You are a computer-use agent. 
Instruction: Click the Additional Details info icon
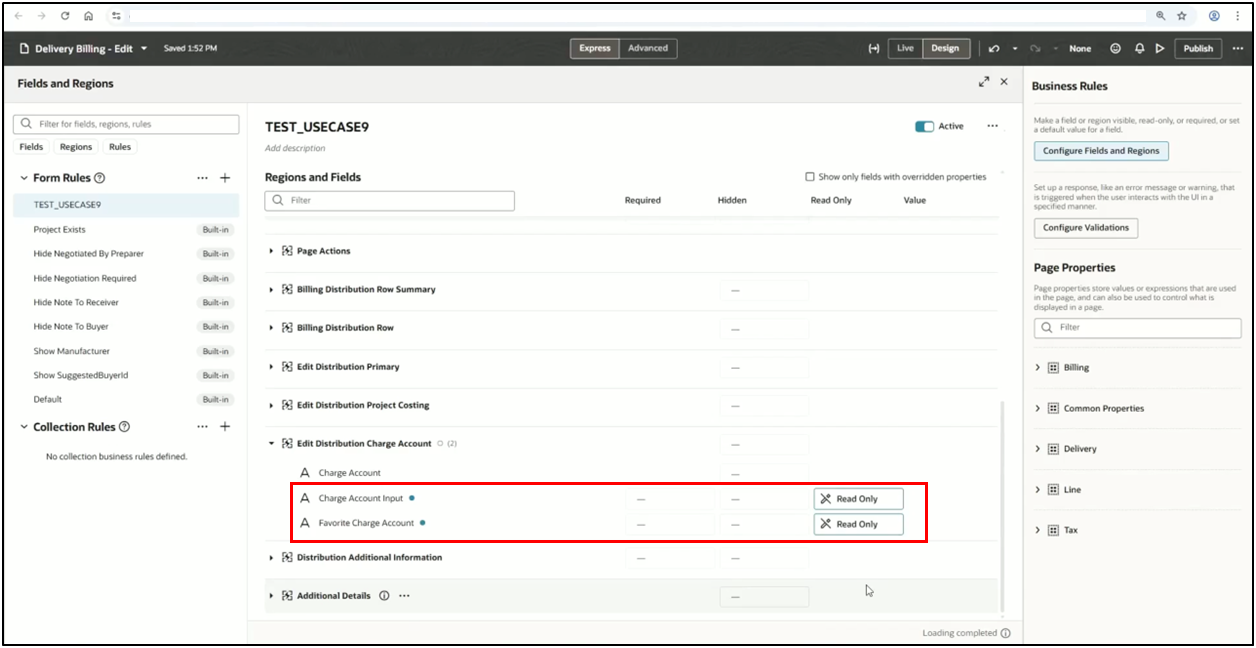tap(384, 596)
